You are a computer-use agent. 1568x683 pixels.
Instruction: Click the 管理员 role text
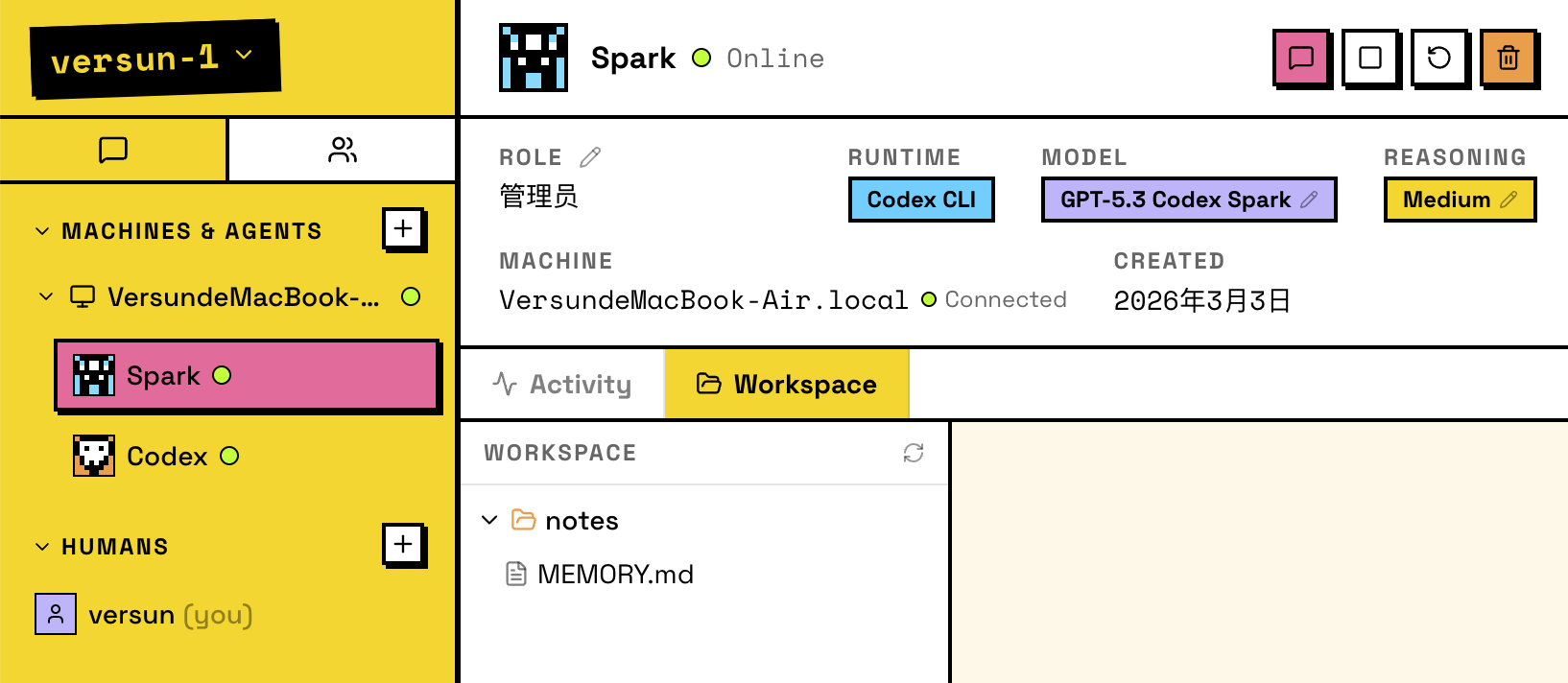pyautogui.click(x=538, y=197)
